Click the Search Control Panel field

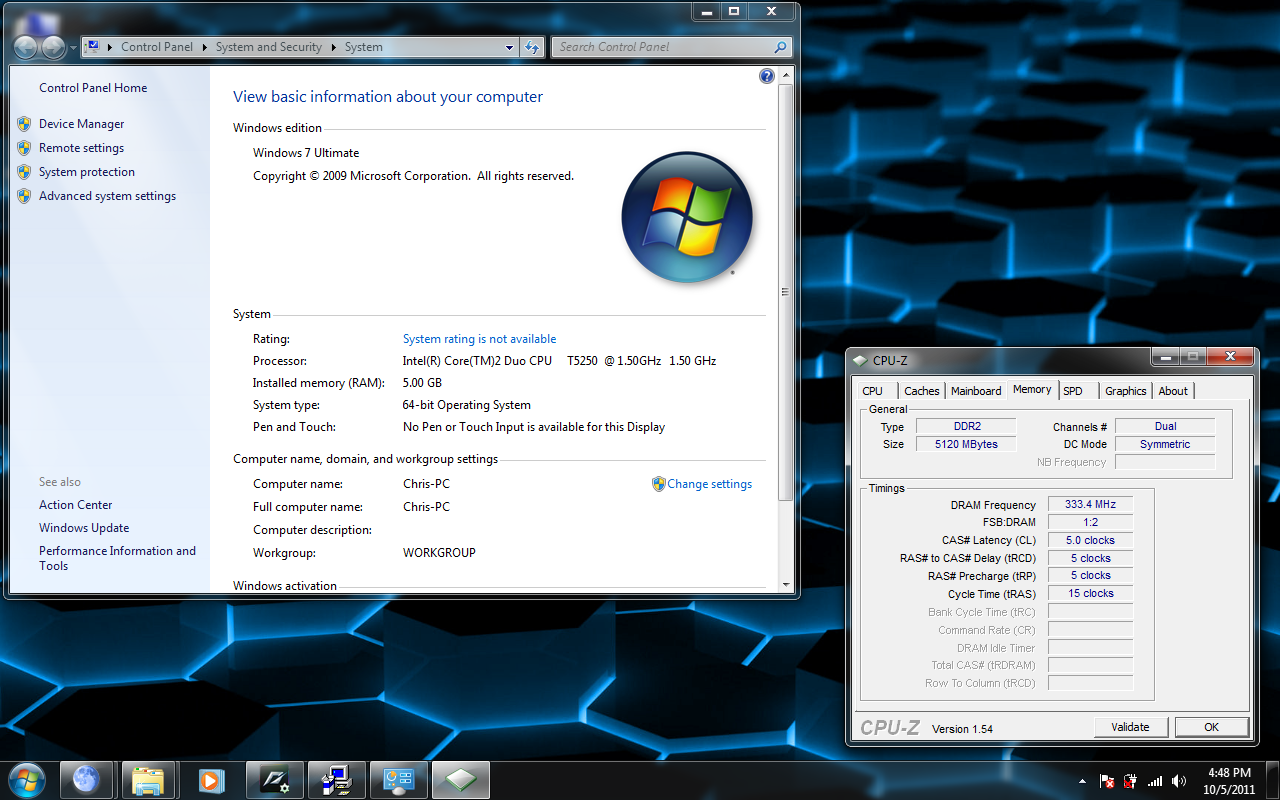pyautogui.click(x=664, y=47)
